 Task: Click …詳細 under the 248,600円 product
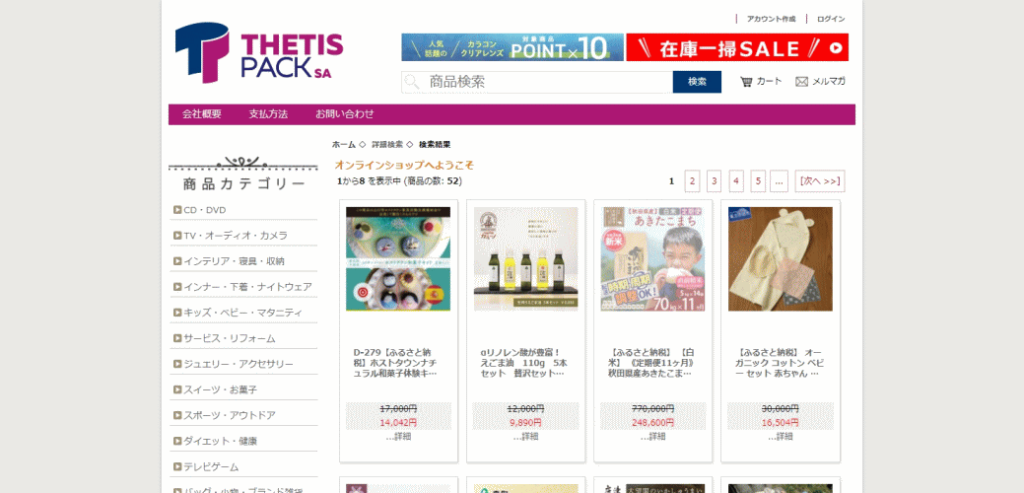click(x=652, y=436)
